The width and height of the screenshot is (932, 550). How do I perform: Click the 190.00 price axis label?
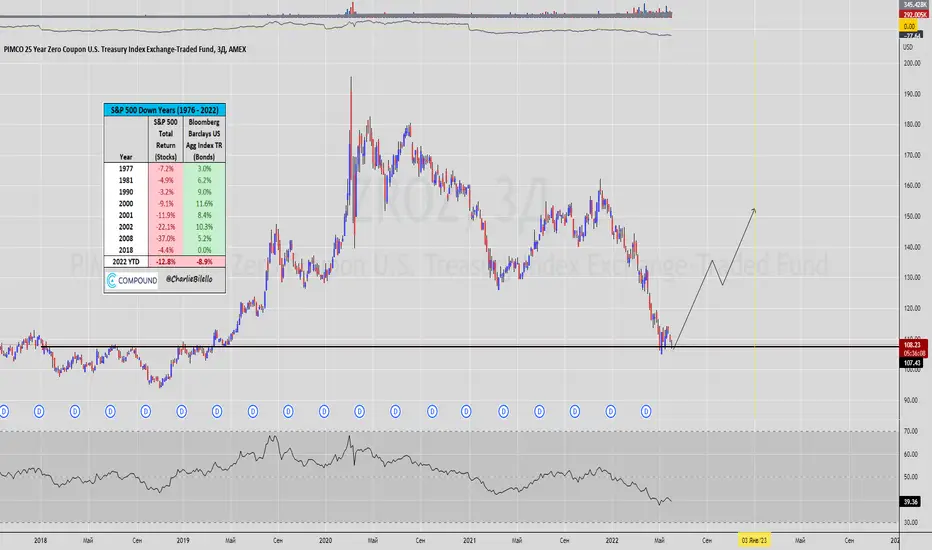(912, 94)
